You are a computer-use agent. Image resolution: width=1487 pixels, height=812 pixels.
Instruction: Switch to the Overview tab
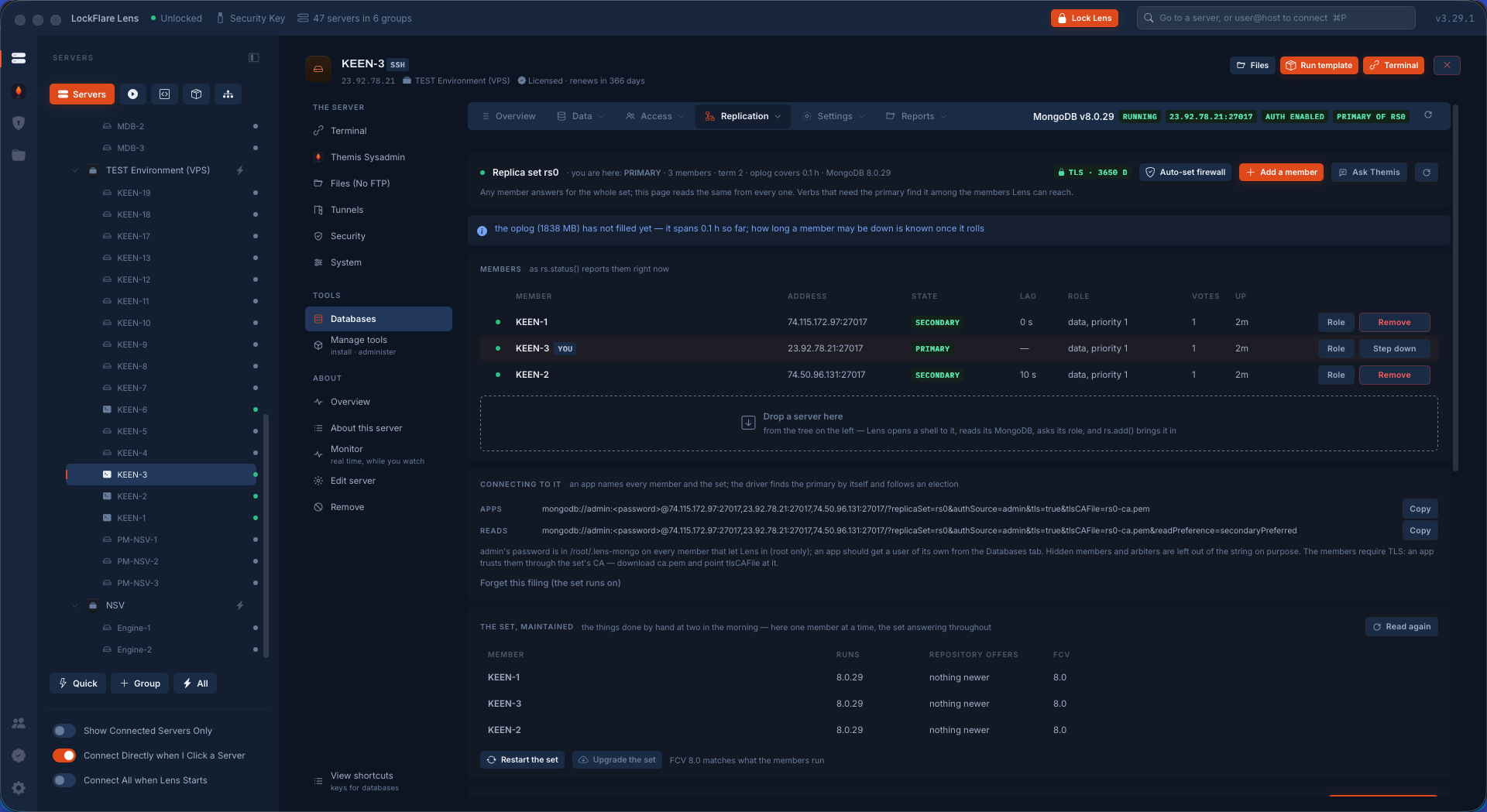509,116
